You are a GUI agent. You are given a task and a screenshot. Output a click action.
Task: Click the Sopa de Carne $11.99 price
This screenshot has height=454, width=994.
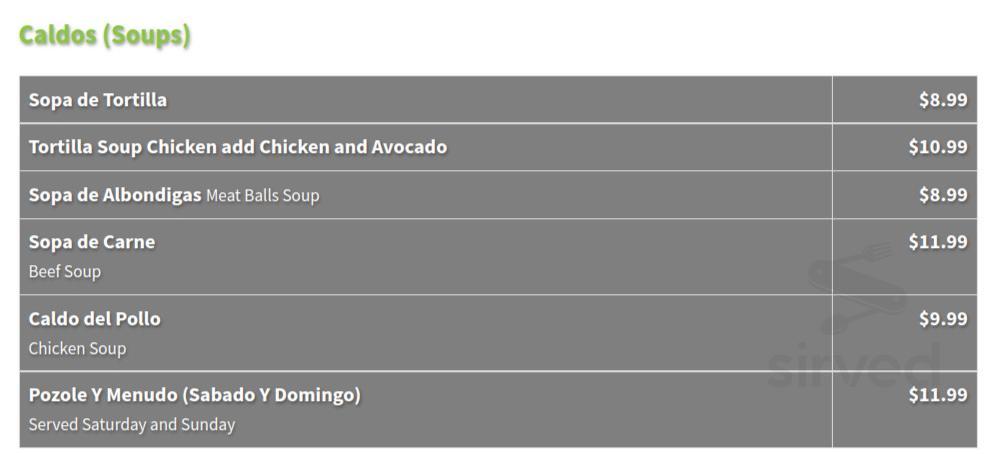(937, 242)
